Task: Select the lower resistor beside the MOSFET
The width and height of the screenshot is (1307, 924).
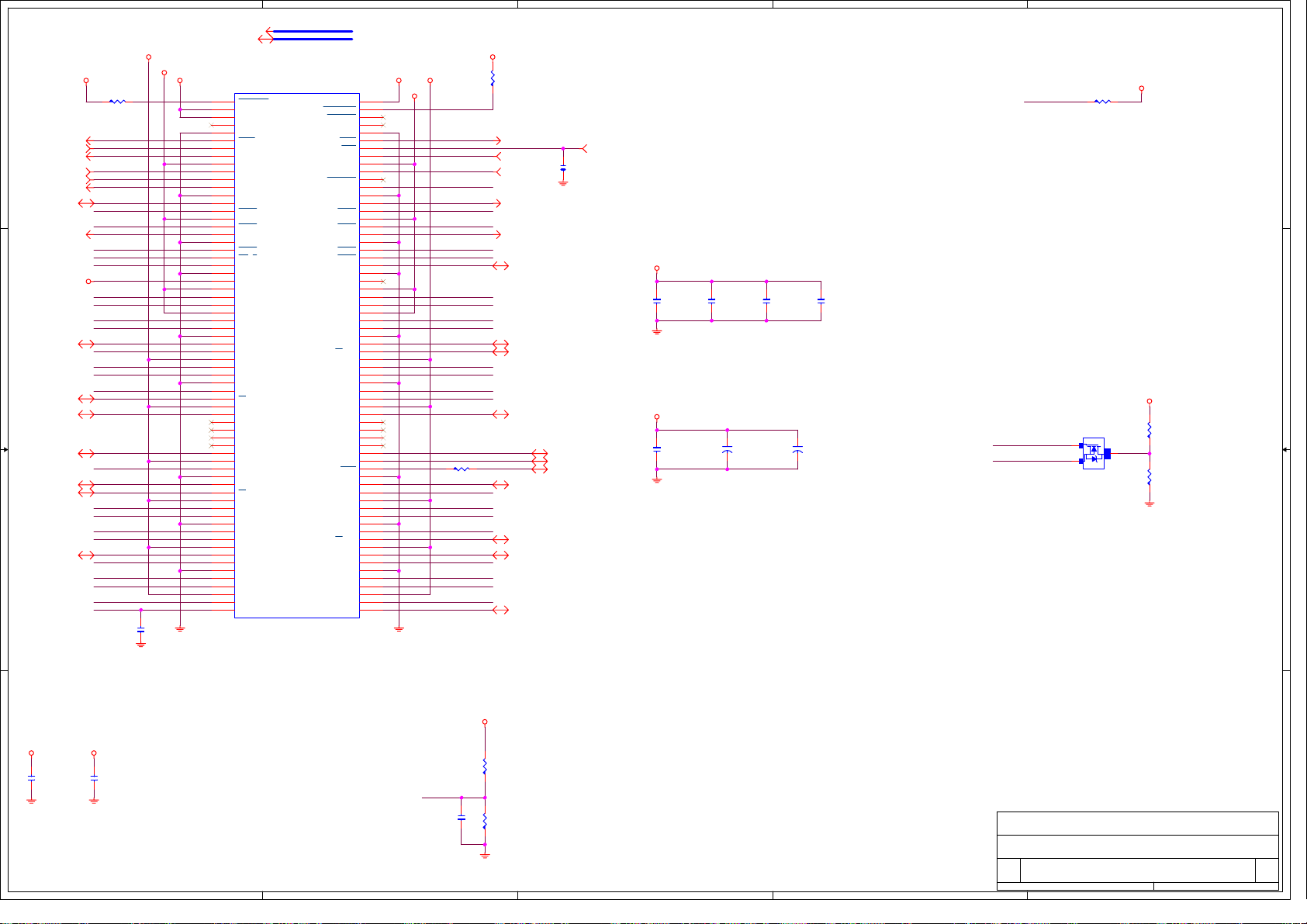Action: pyautogui.click(x=1150, y=477)
